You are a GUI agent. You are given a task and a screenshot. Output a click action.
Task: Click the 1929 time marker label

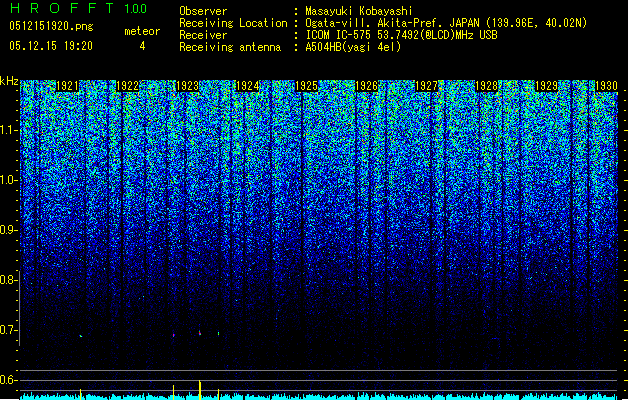546,86
